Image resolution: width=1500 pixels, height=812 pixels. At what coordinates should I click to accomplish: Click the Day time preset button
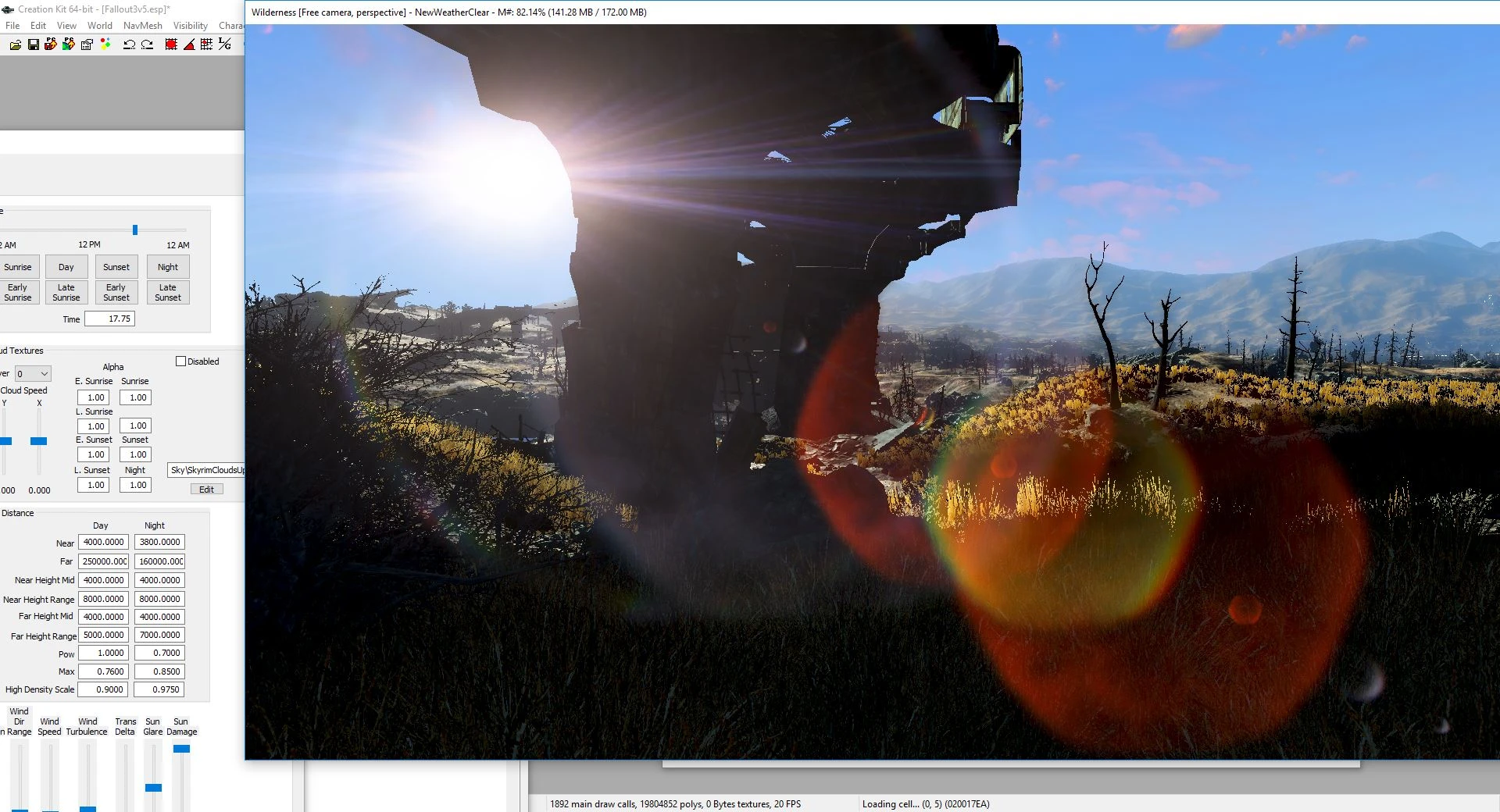(66, 267)
